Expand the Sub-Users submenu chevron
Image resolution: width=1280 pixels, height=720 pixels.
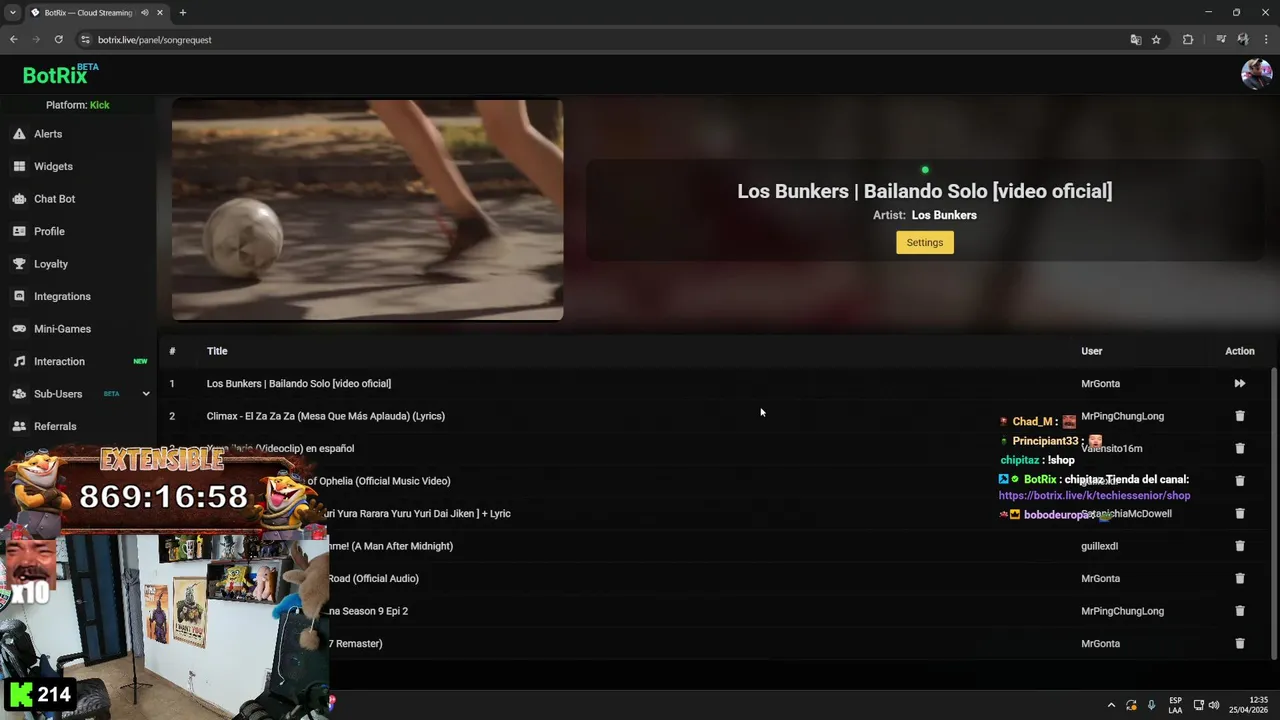point(145,394)
